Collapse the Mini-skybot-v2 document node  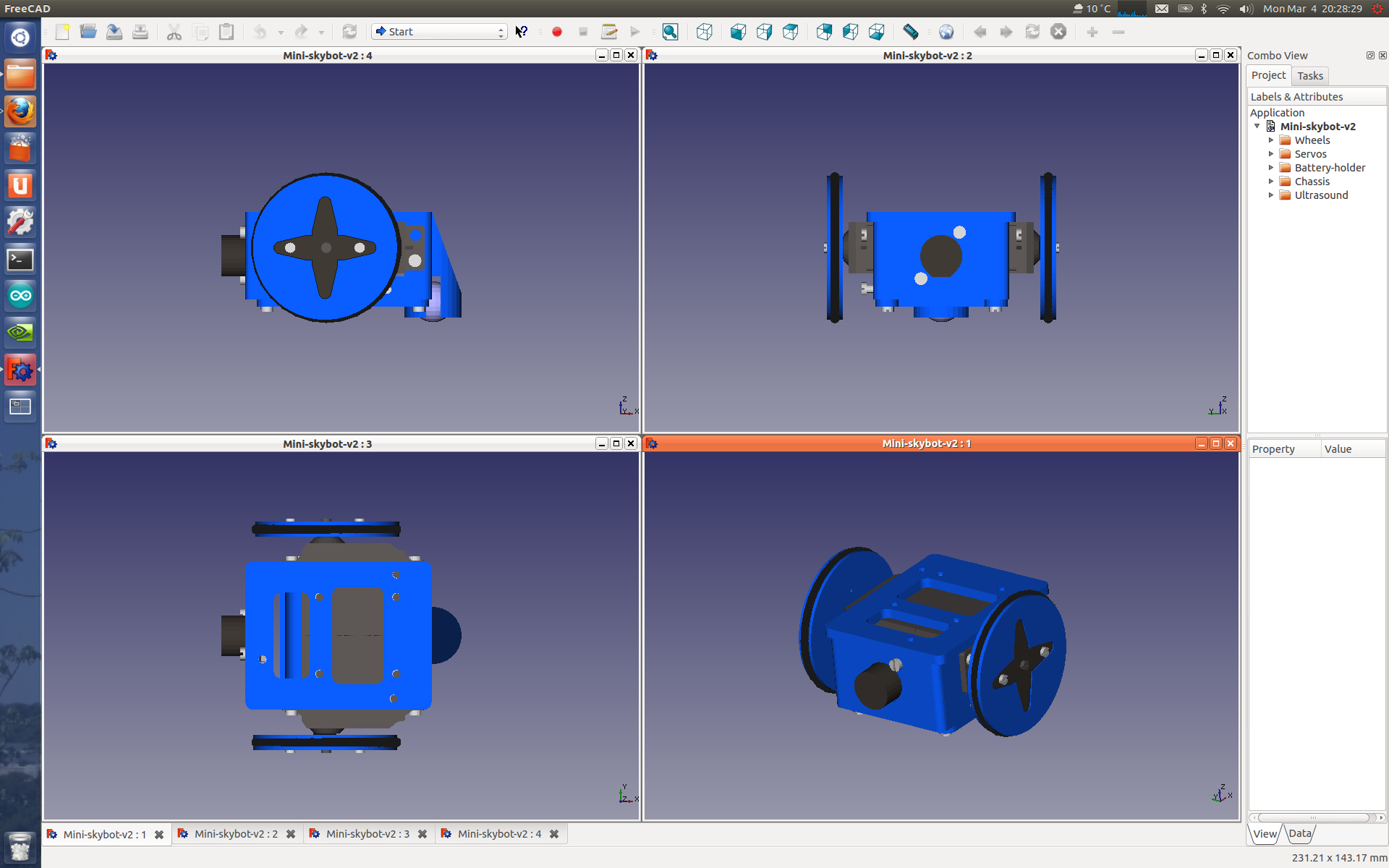click(x=1257, y=126)
